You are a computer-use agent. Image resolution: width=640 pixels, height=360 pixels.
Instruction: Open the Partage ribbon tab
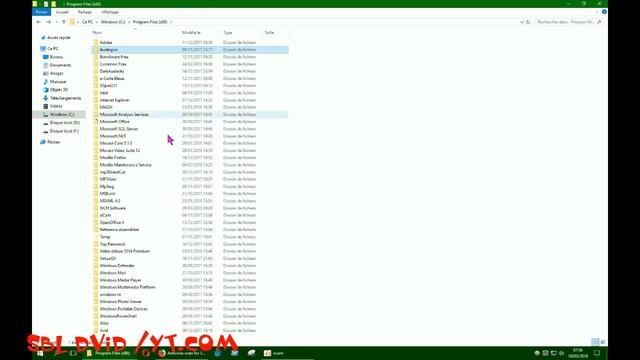point(85,12)
